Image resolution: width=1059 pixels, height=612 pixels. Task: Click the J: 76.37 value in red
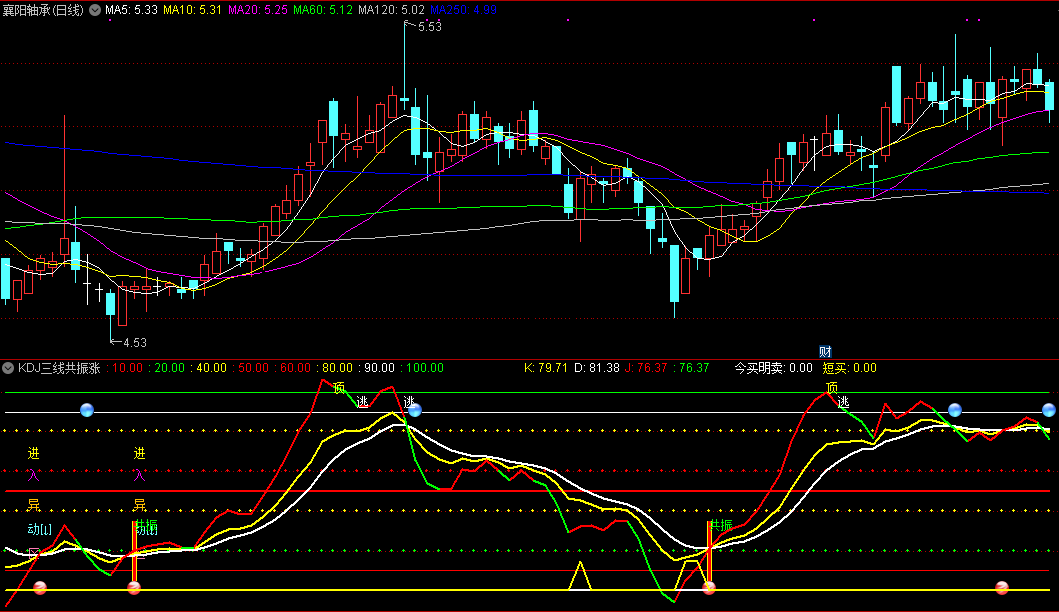pyautogui.click(x=646, y=368)
